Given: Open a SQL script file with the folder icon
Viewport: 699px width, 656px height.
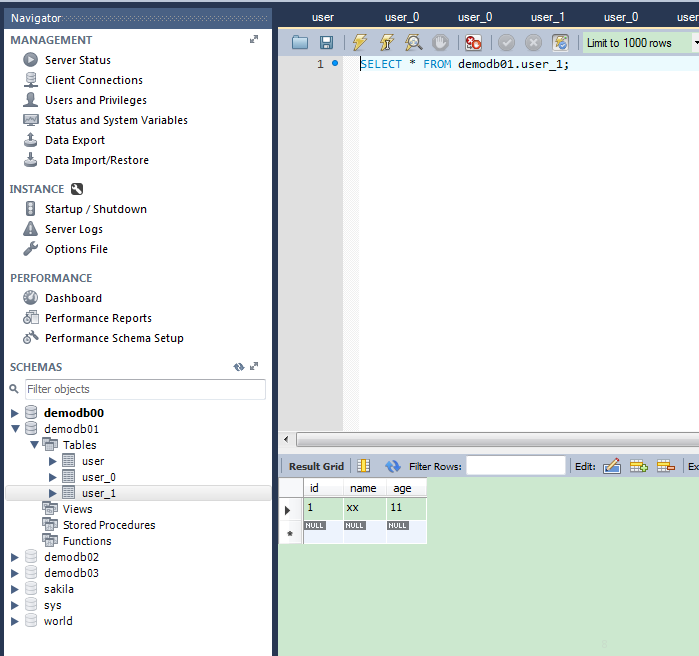Looking at the screenshot, I should click(x=300, y=43).
